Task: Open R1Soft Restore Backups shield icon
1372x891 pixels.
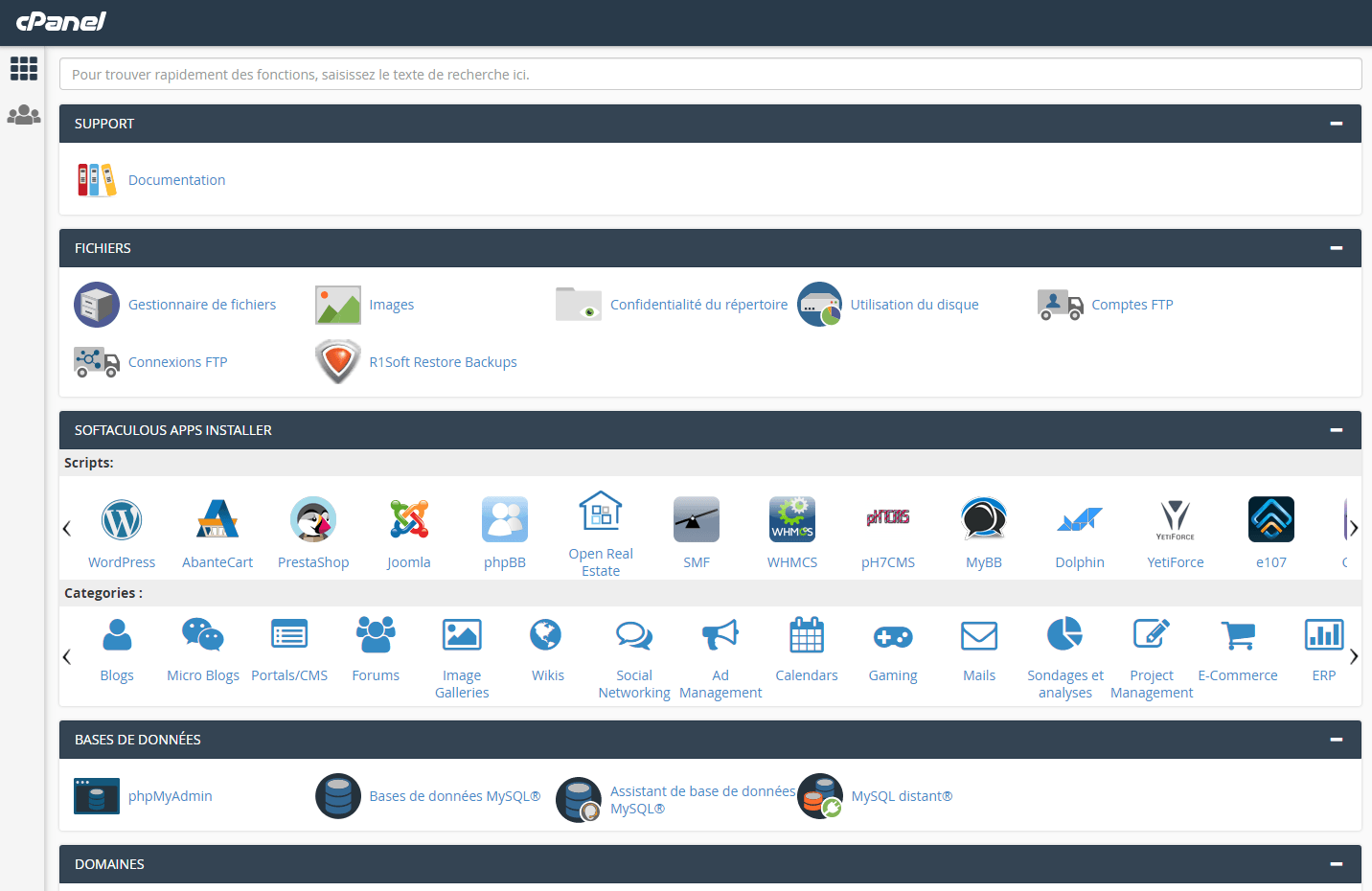Action: (x=338, y=362)
